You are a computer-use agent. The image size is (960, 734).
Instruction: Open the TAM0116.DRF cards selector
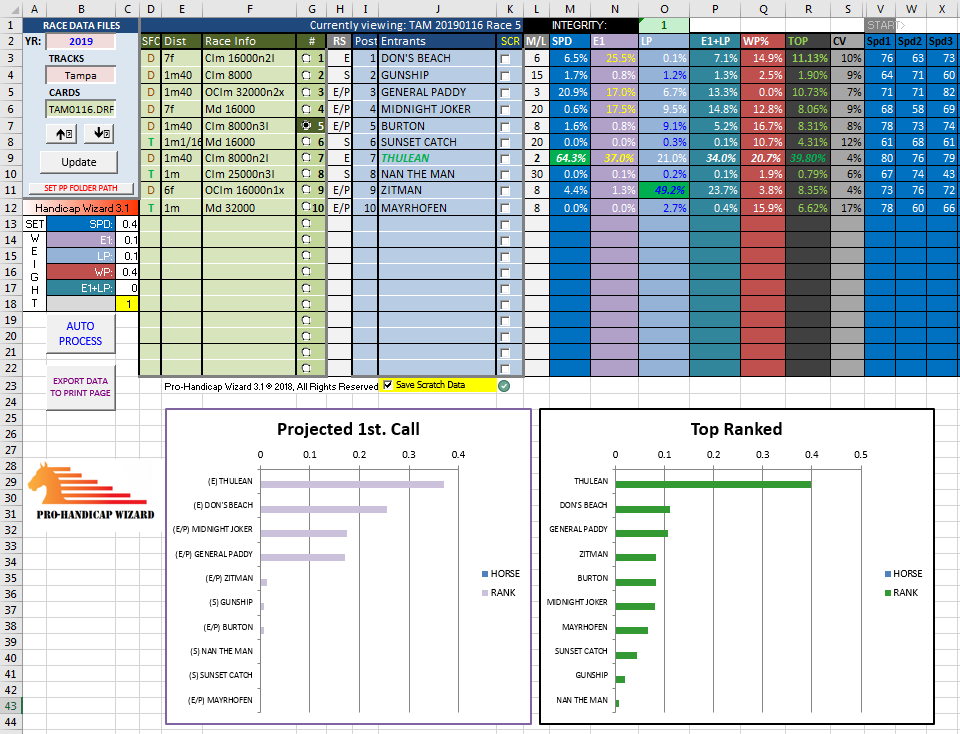(80, 109)
